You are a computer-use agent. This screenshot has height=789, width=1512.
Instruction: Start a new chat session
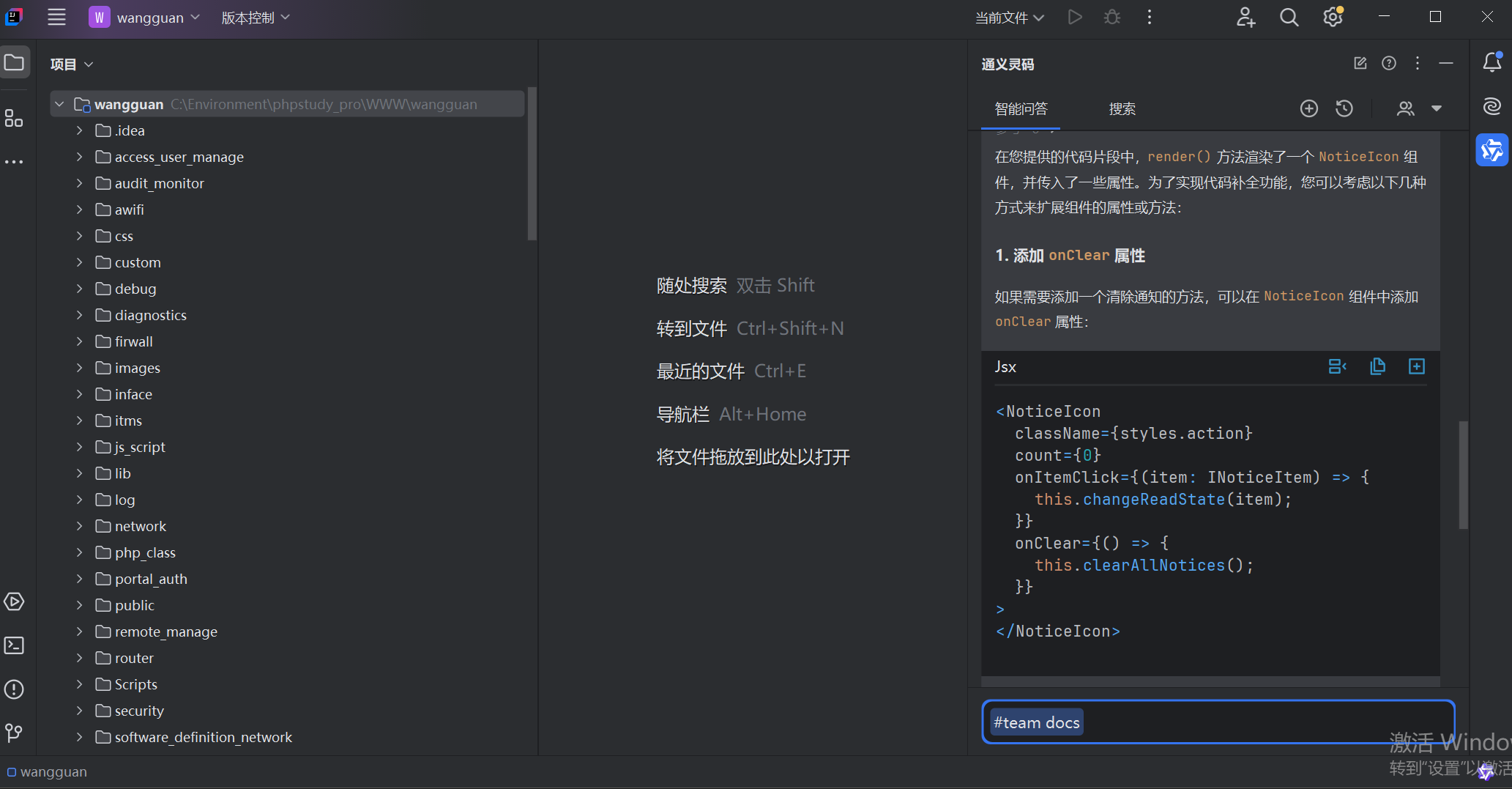tap(1309, 108)
